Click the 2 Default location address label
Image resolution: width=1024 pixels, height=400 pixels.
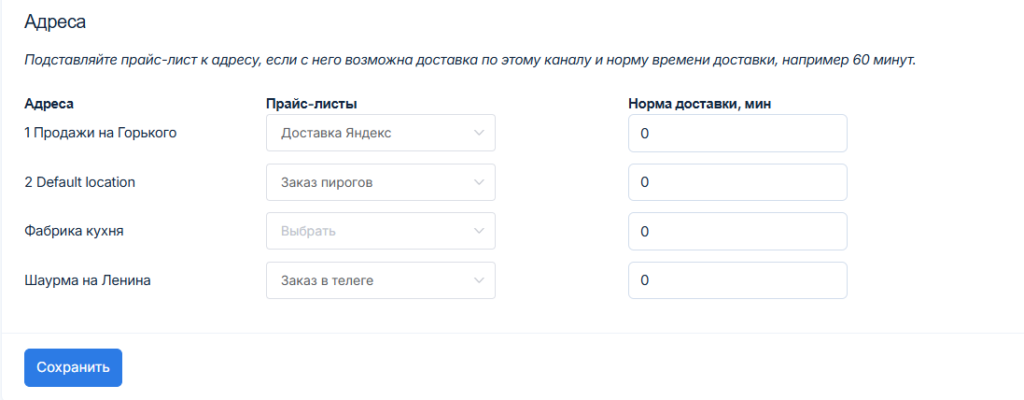[x=79, y=182]
